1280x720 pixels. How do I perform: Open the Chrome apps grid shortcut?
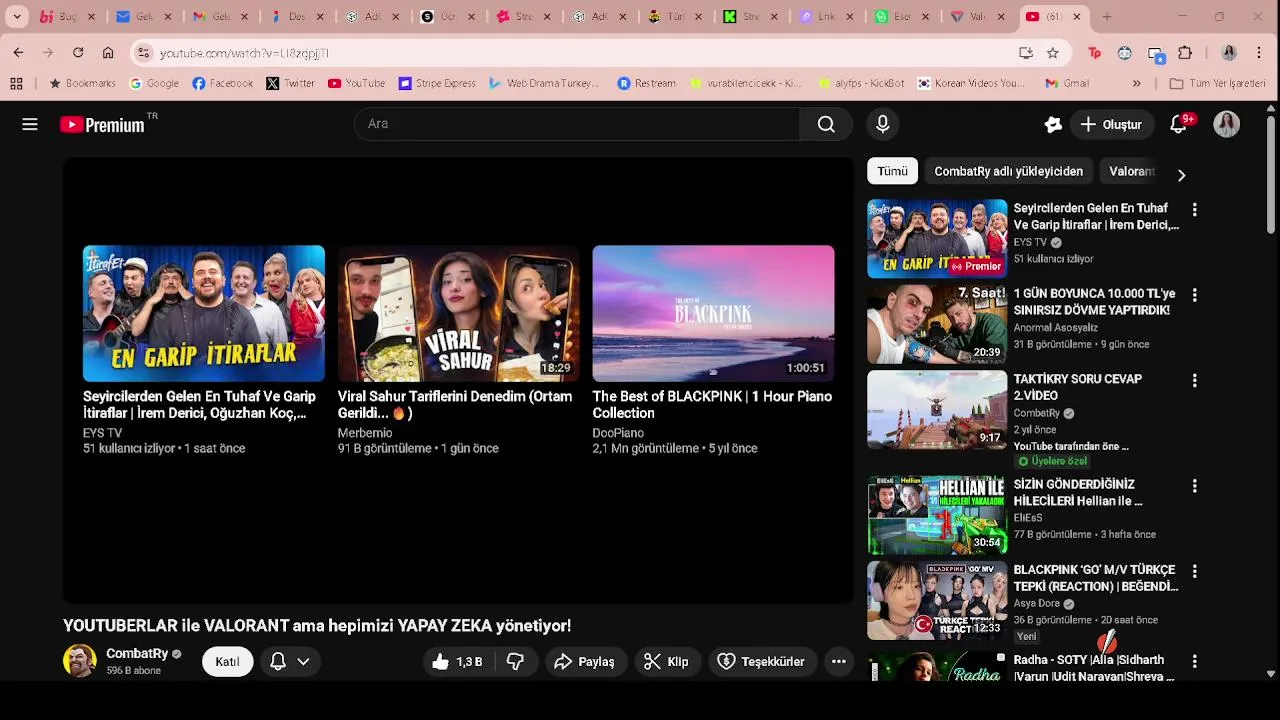pyautogui.click(x=16, y=84)
